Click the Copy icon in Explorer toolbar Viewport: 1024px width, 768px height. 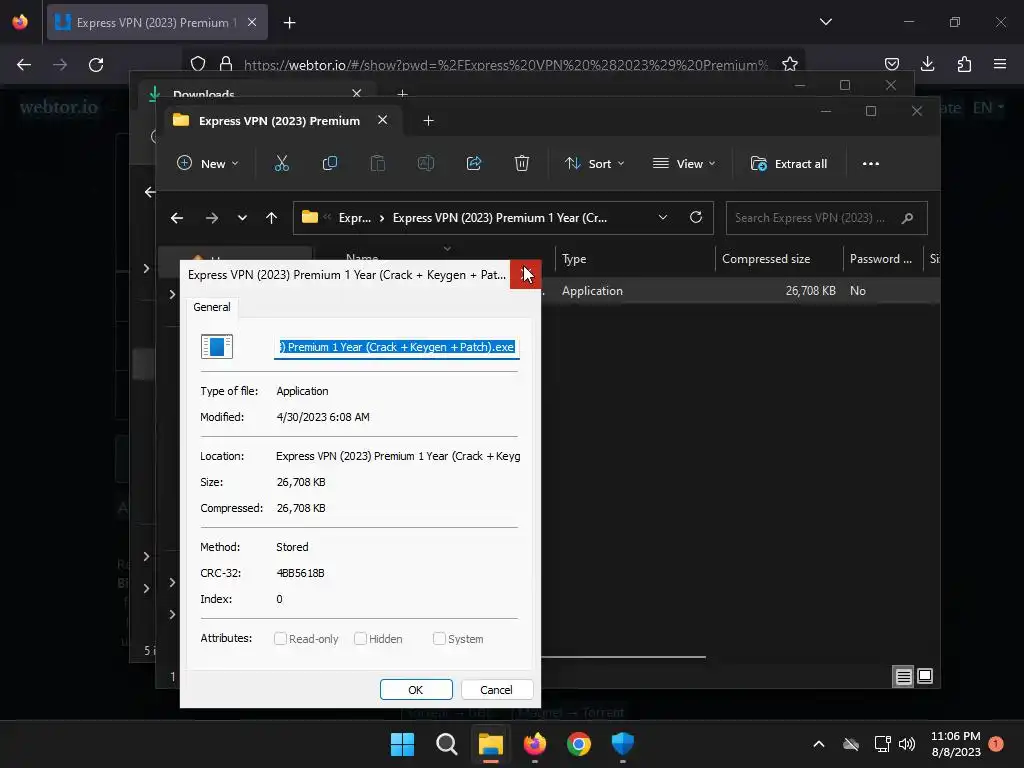coord(330,163)
